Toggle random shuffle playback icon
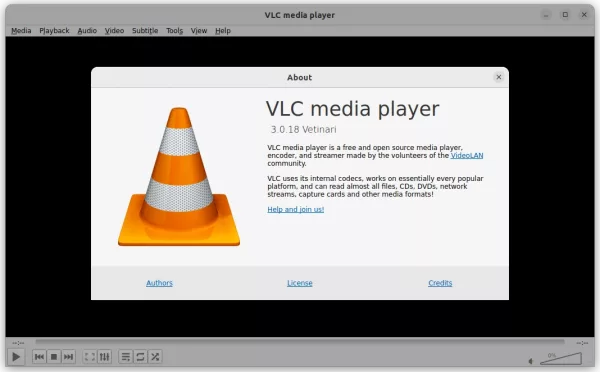600x372 pixels. 155,357
